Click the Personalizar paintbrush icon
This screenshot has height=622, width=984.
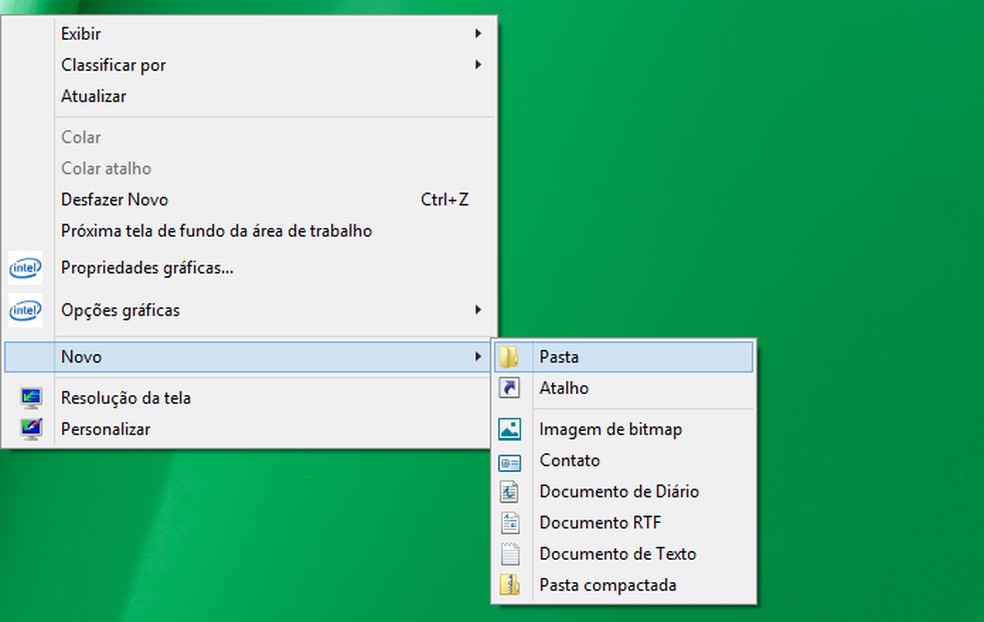click(30, 428)
